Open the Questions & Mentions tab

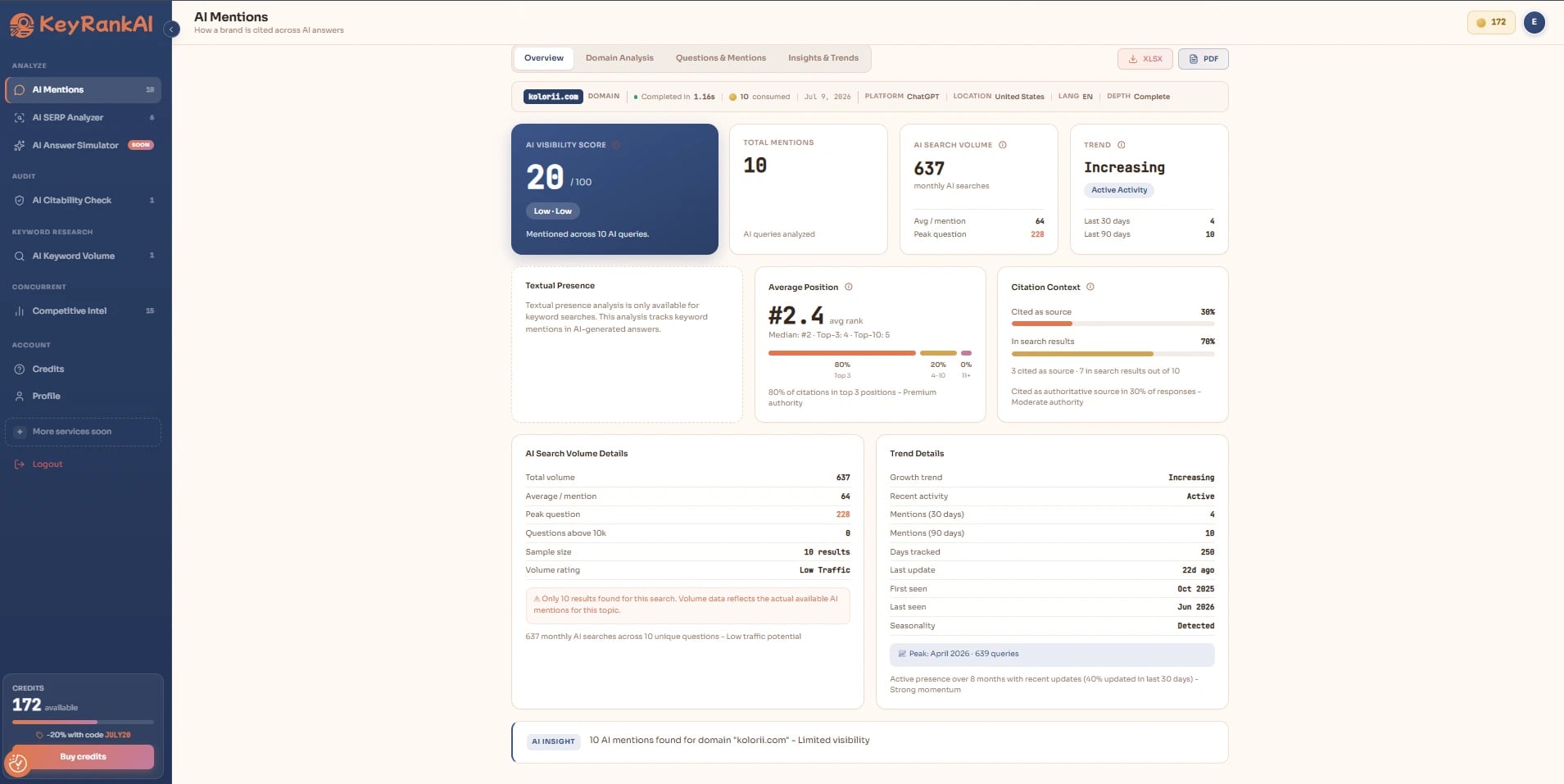[x=721, y=58]
